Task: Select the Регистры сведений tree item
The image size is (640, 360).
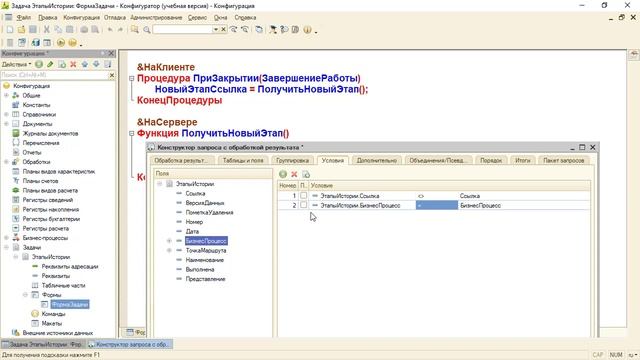Action: 48,200
